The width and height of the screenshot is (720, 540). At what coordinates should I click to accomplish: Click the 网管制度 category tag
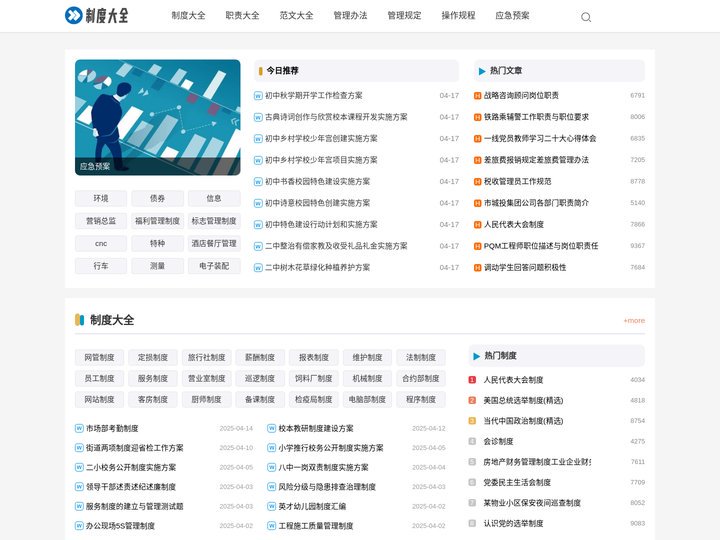99,357
